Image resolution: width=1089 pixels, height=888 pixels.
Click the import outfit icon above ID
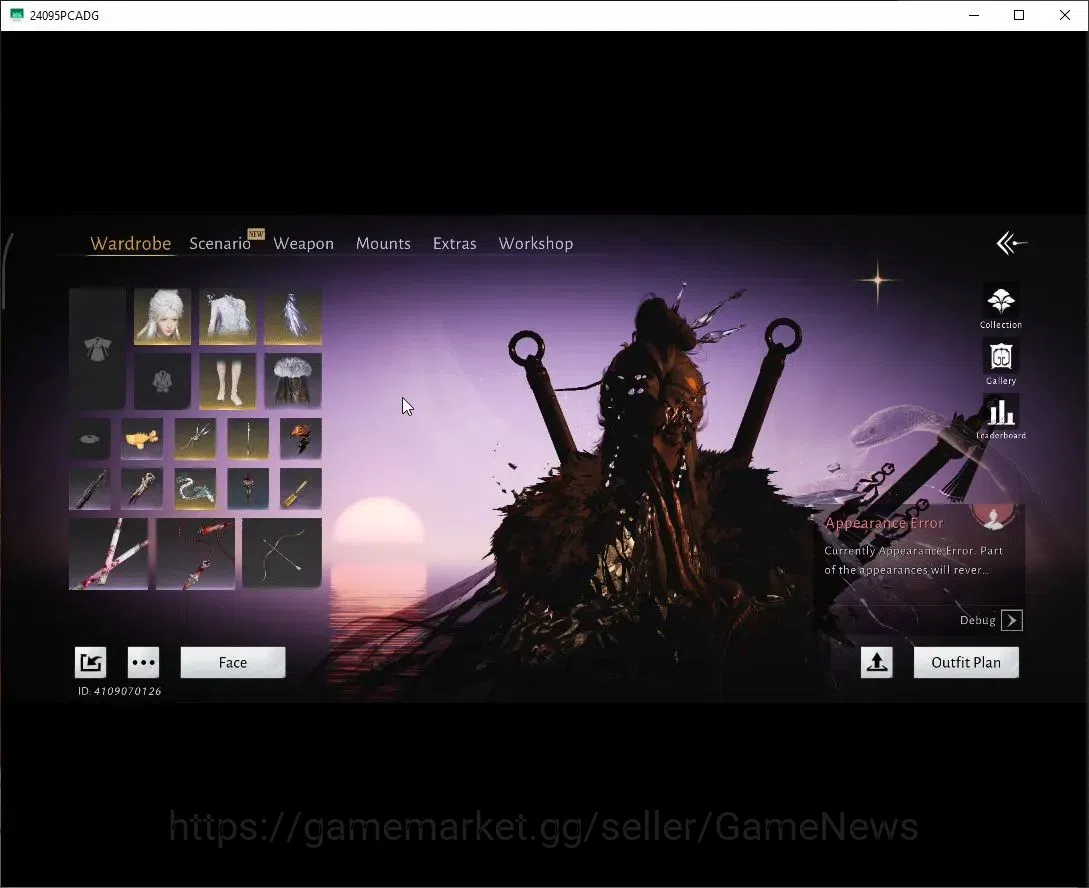click(x=90, y=662)
